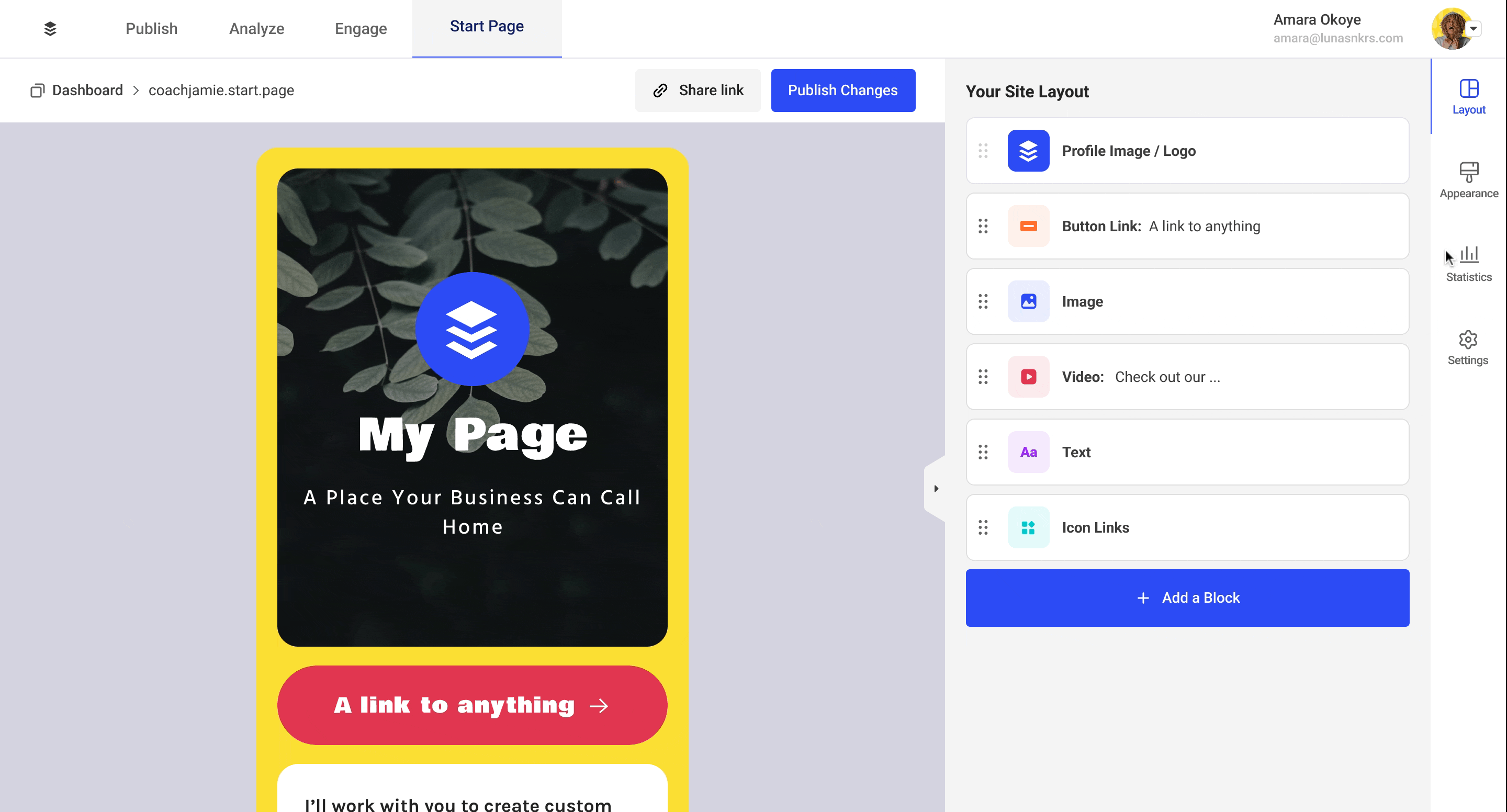This screenshot has height=812, width=1507.
Task: Switch to the Publish tab
Action: pyautogui.click(x=151, y=28)
